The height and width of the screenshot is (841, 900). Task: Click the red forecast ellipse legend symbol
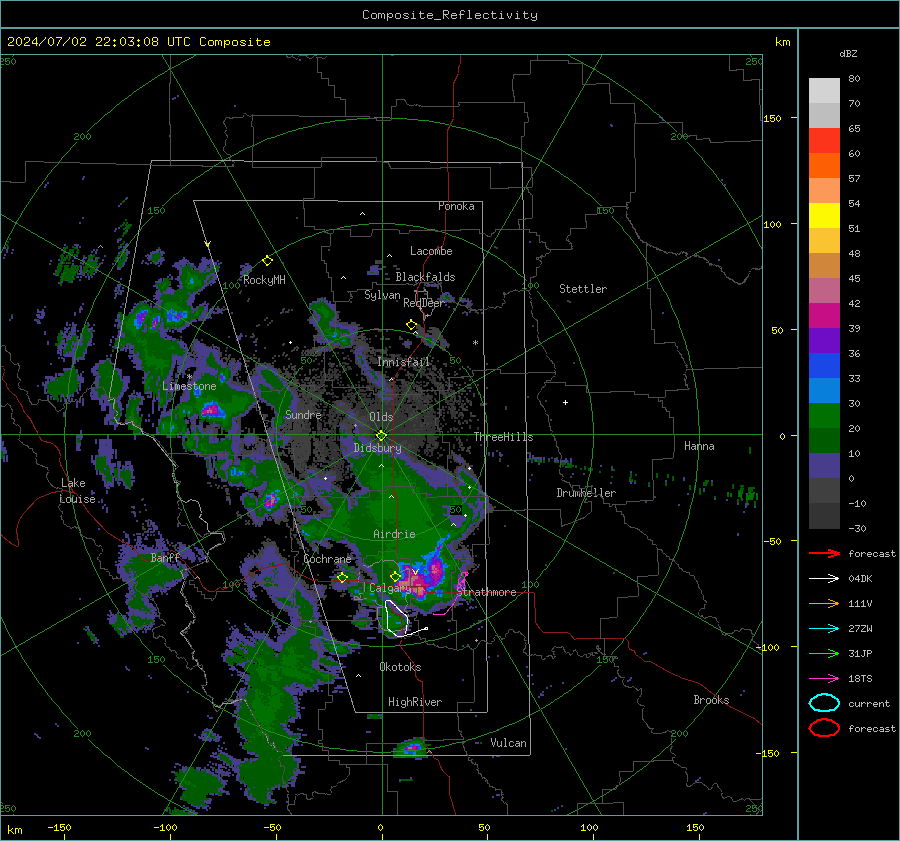[x=824, y=728]
